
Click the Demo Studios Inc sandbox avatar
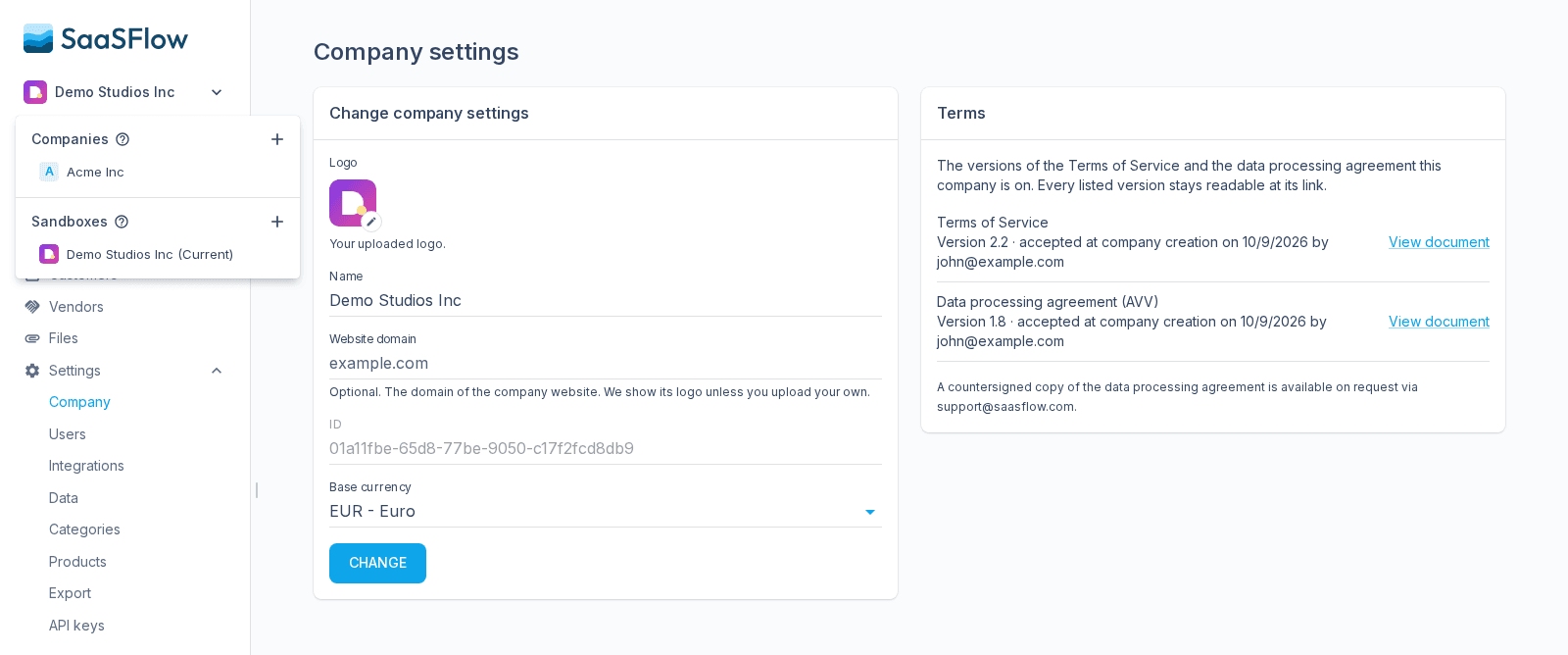(x=49, y=254)
